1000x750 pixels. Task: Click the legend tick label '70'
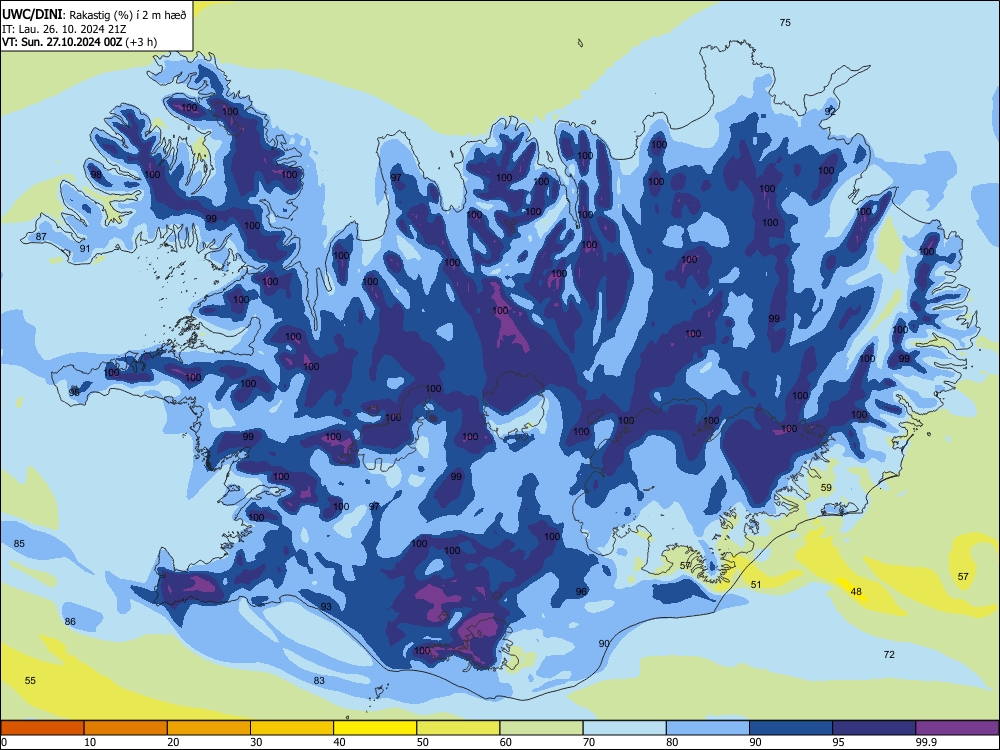tap(589, 742)
